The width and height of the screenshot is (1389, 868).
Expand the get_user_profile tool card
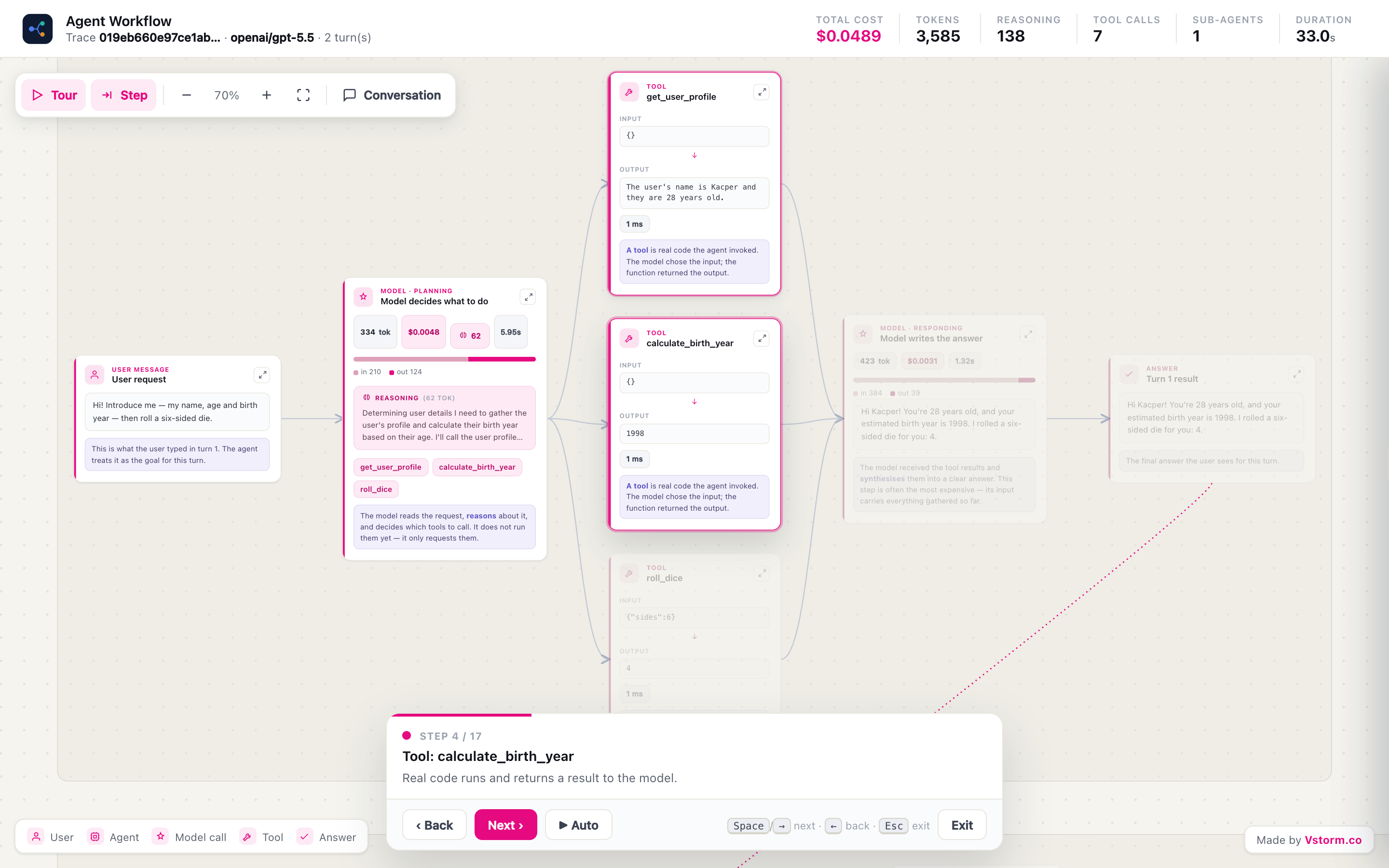762,92
